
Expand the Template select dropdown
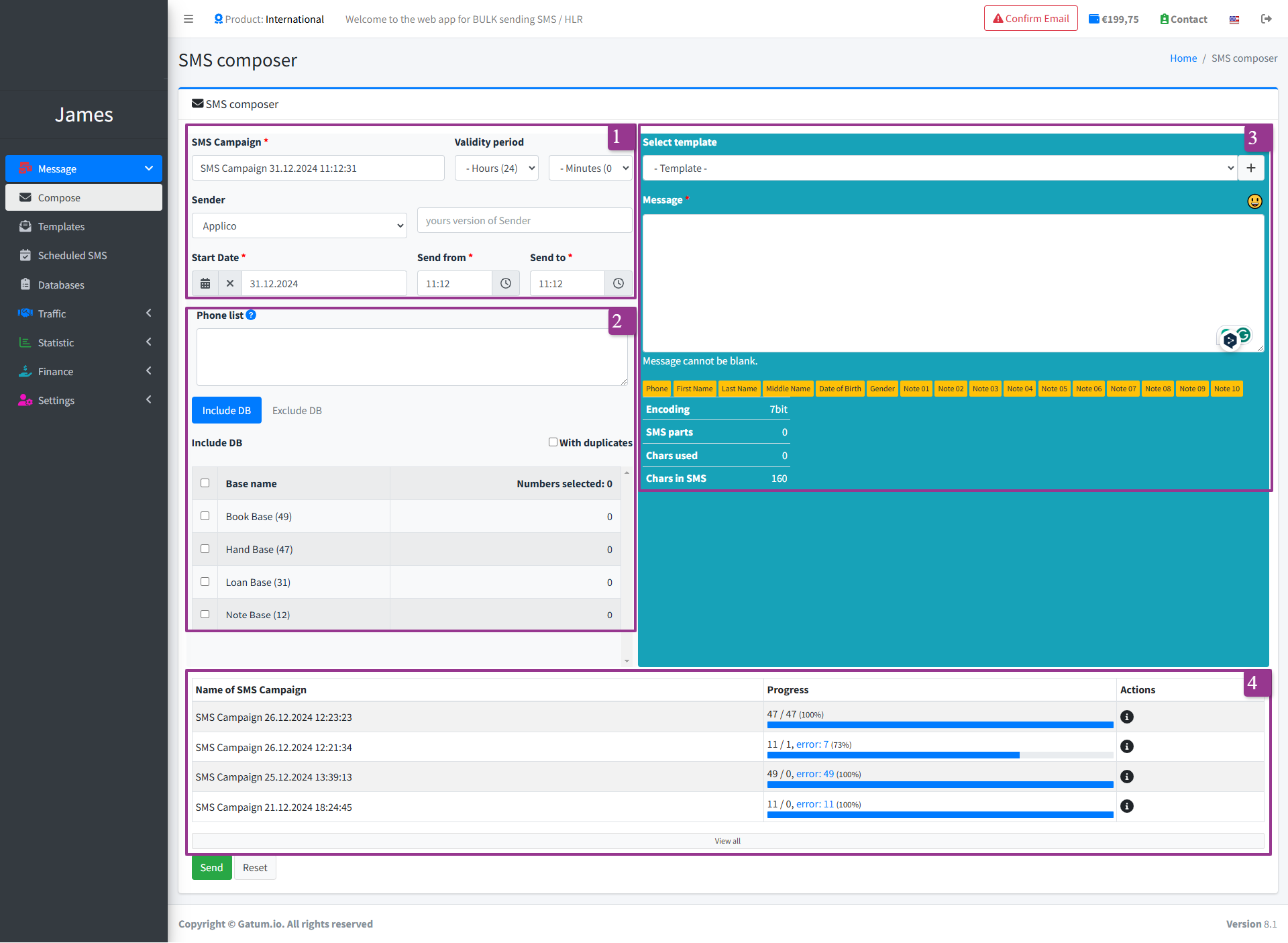(x=939, y=168)
